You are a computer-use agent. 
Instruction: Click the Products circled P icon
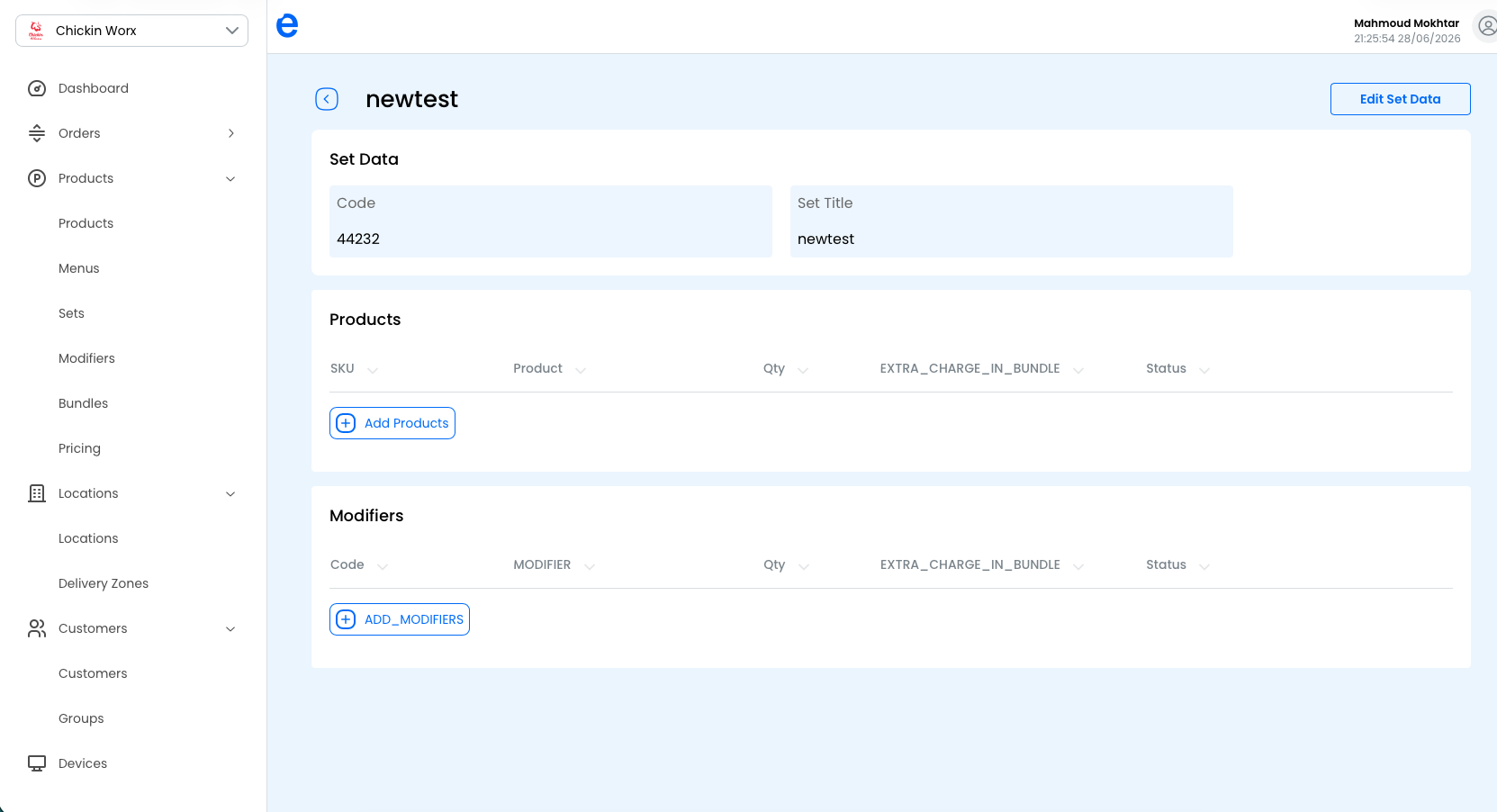click(37, 178)
